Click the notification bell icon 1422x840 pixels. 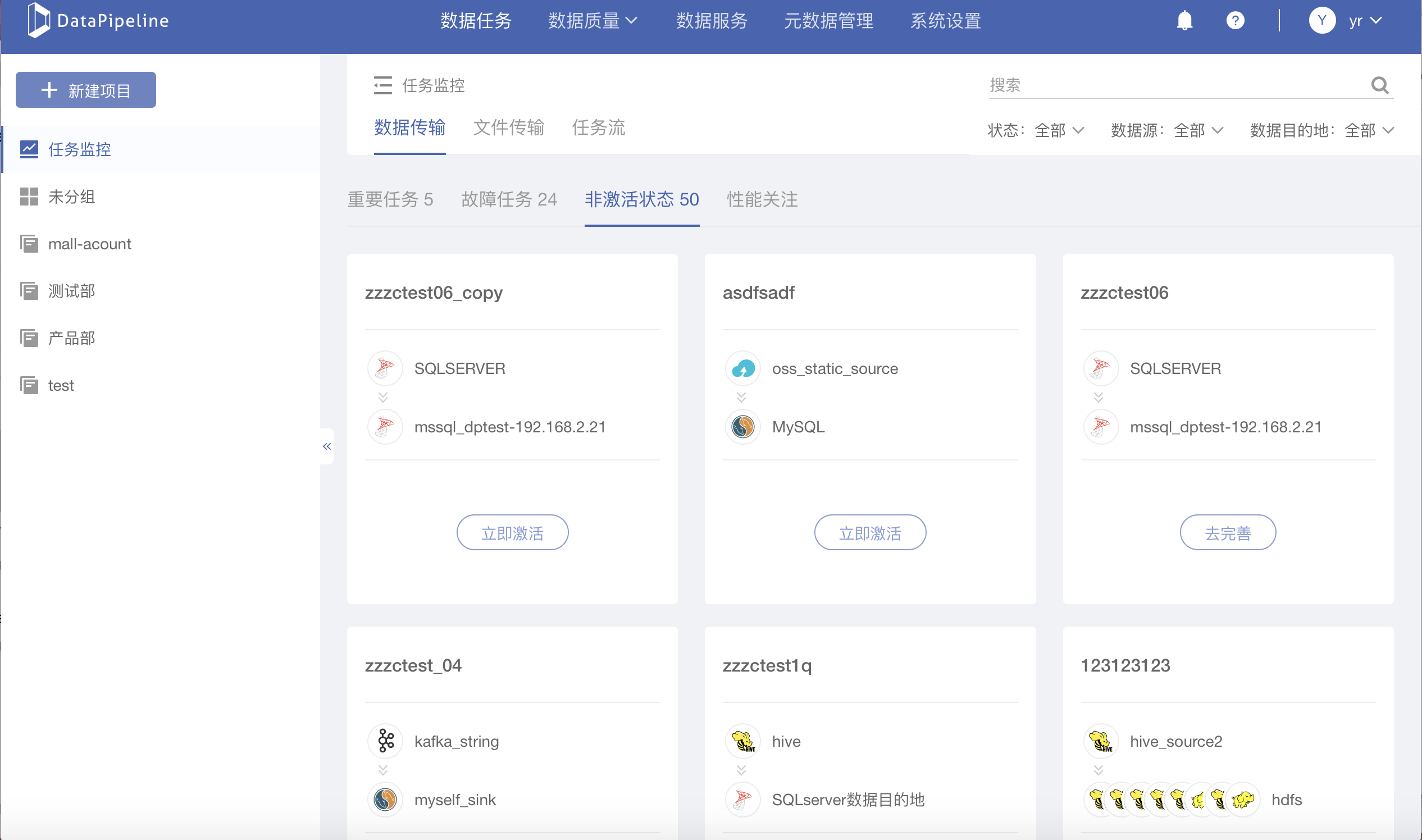click(1184, 21)
